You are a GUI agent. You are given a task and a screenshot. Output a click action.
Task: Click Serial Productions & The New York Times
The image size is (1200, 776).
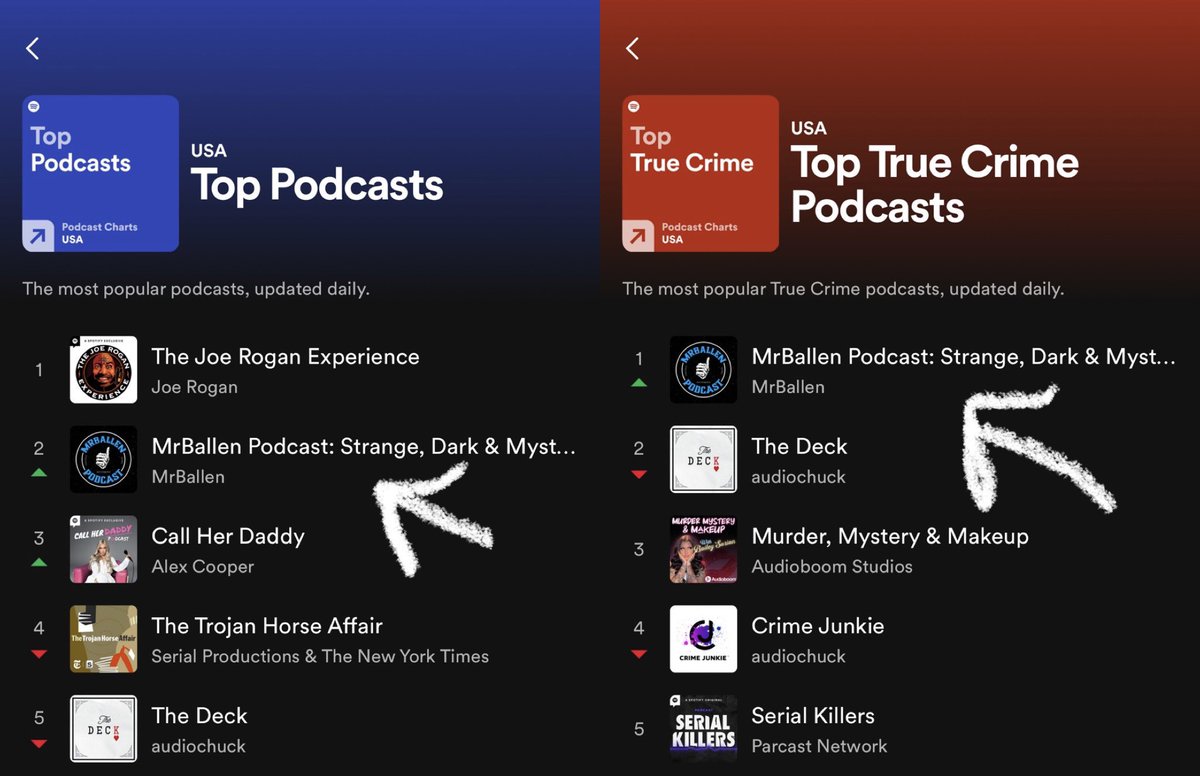(x=320, y=657)
